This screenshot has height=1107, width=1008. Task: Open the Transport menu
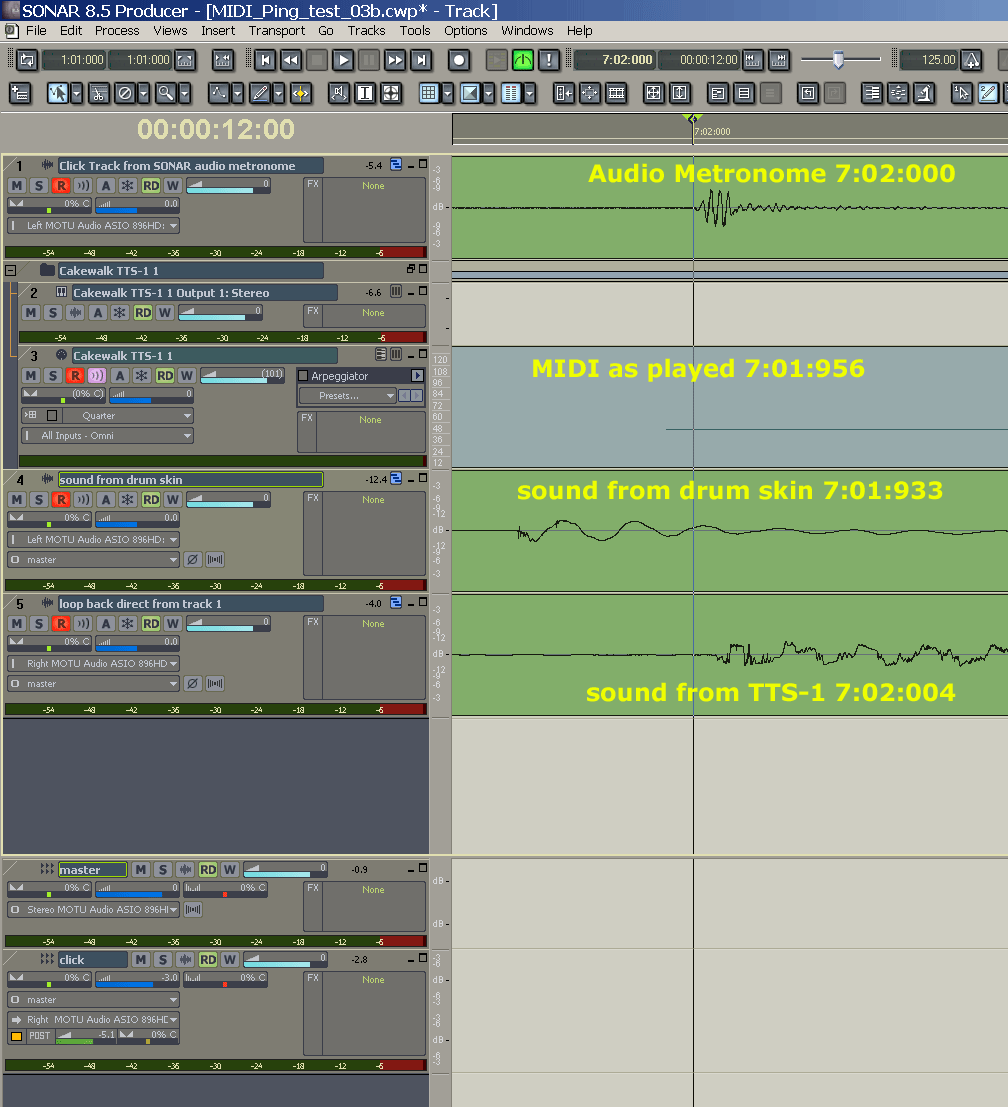click(x=277, y=31)
